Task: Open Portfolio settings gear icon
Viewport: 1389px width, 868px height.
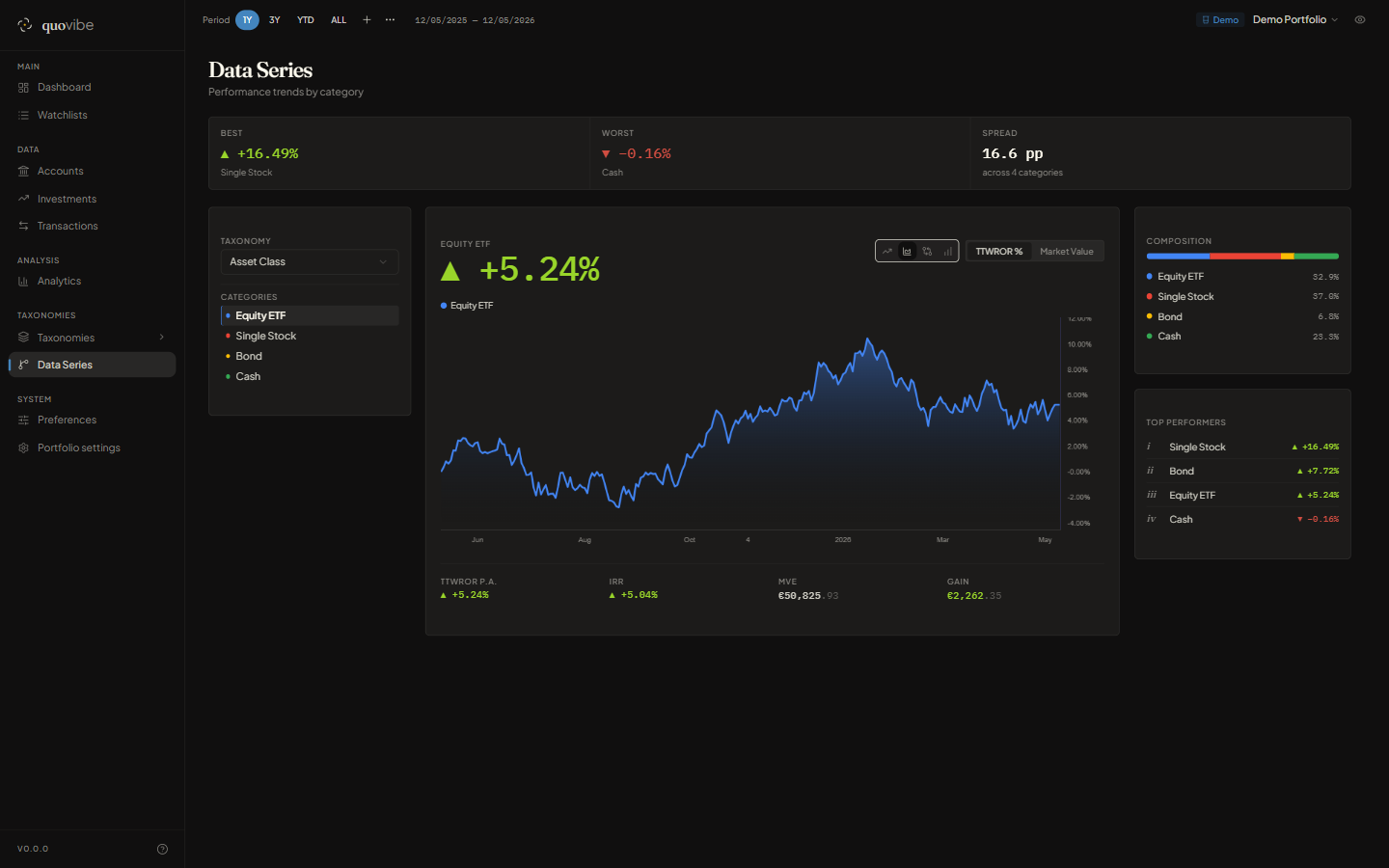Action: pos(23,448)
